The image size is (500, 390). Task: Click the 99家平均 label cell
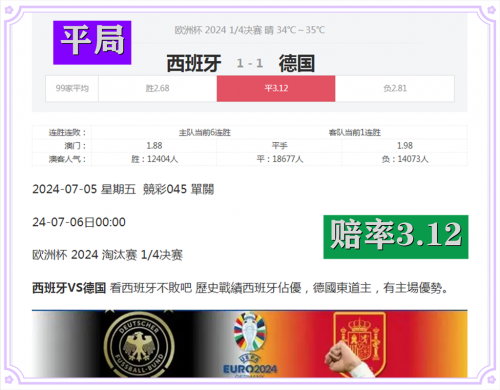pyautogui.click(x=72, y=88)
